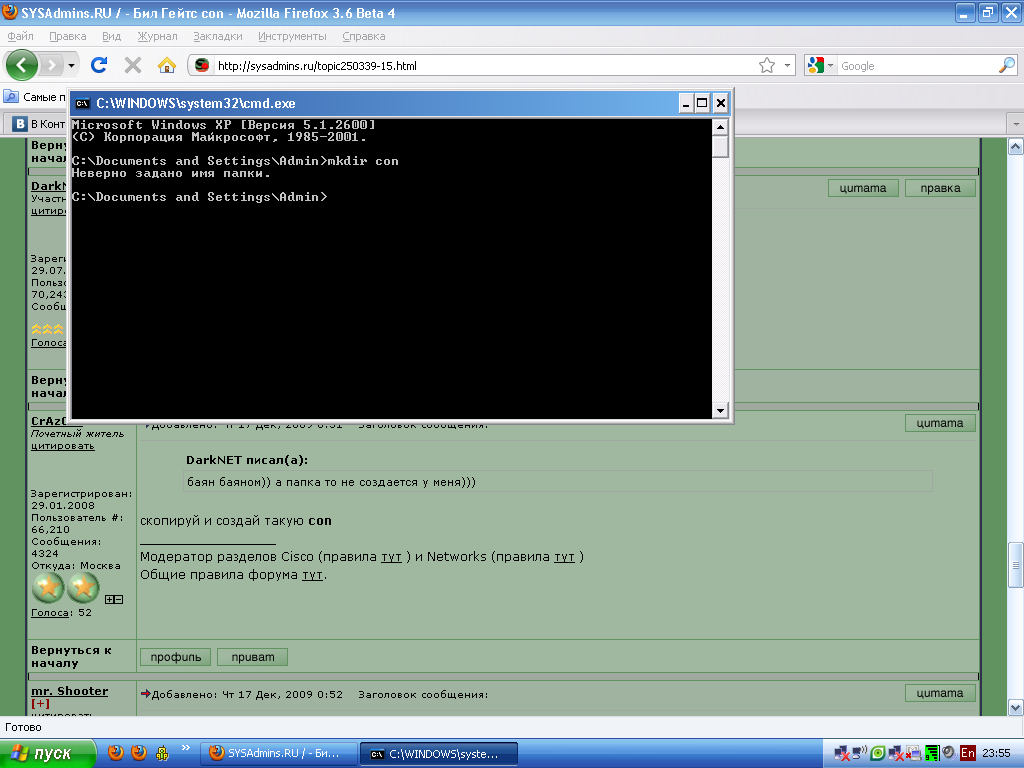1024x768 pixels.
Task: Bookmark this page with the star icon
Action: (x=767, y=65)
